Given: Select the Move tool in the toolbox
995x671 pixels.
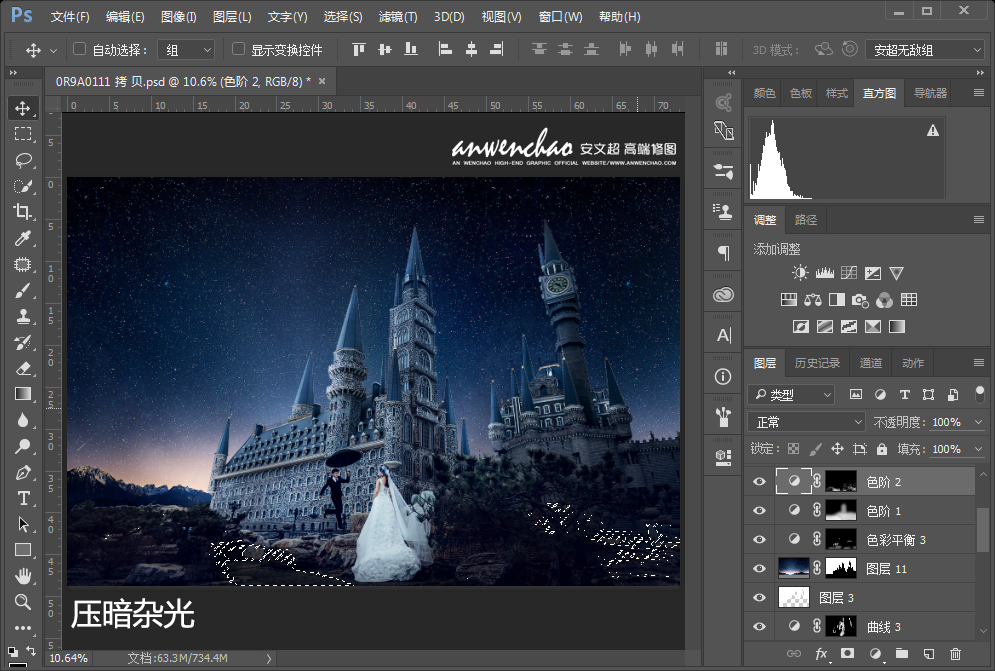Looking at the screenshot, I should tap(23, 108).
